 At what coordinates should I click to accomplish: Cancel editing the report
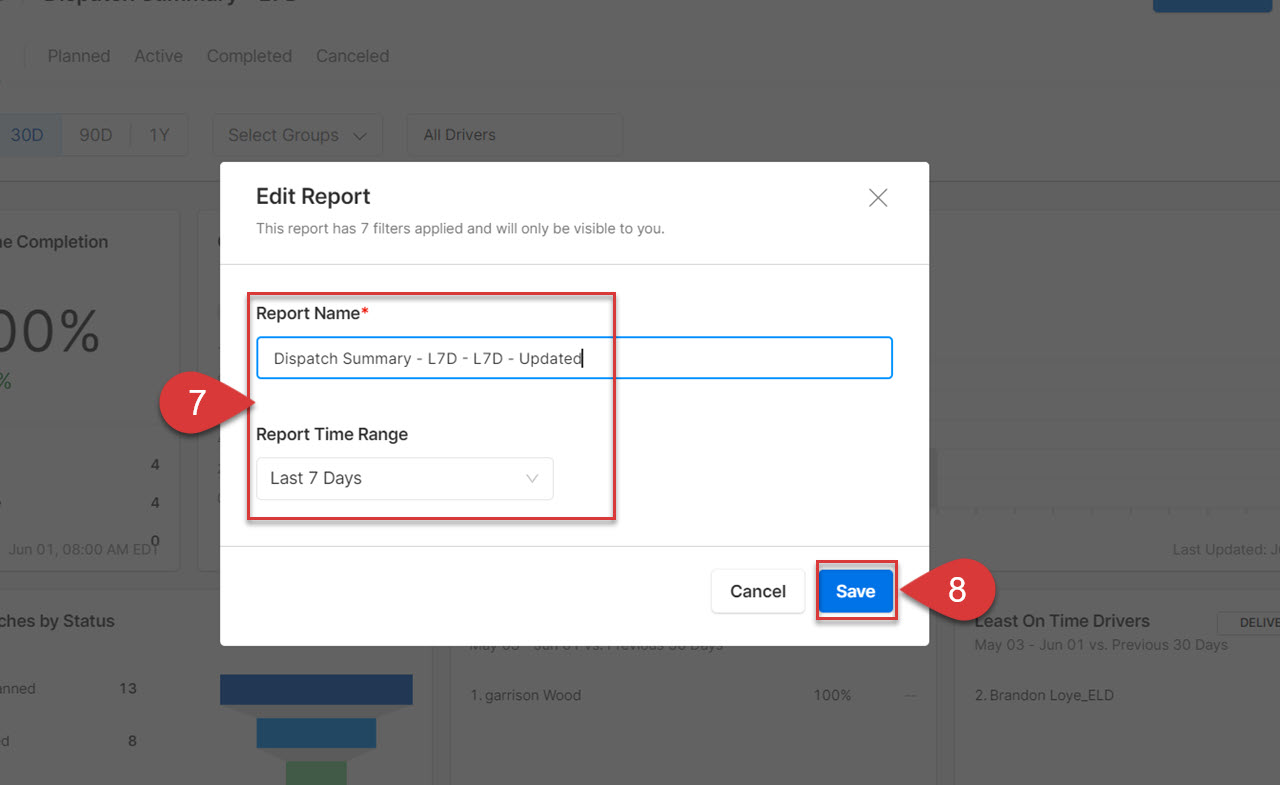pos(758,591)
